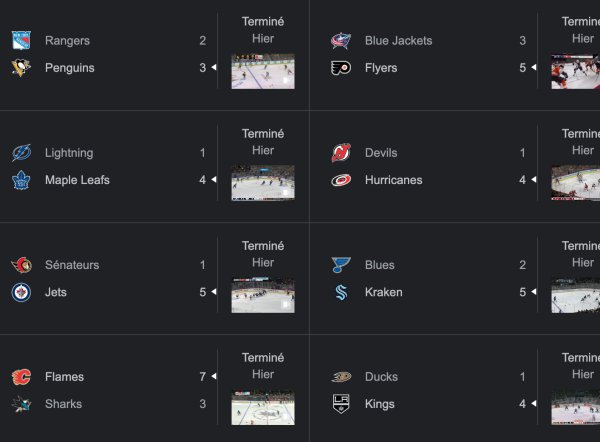Click the Blues team name
Image resolution: width=600 pixels, height=442 pixels.
tap(380, 265)
